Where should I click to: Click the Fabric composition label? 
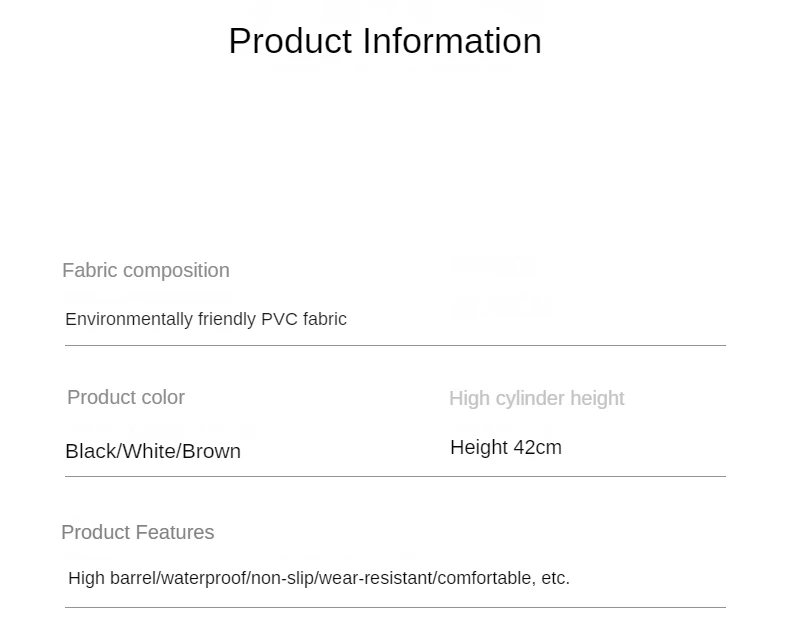coord(146,270)
